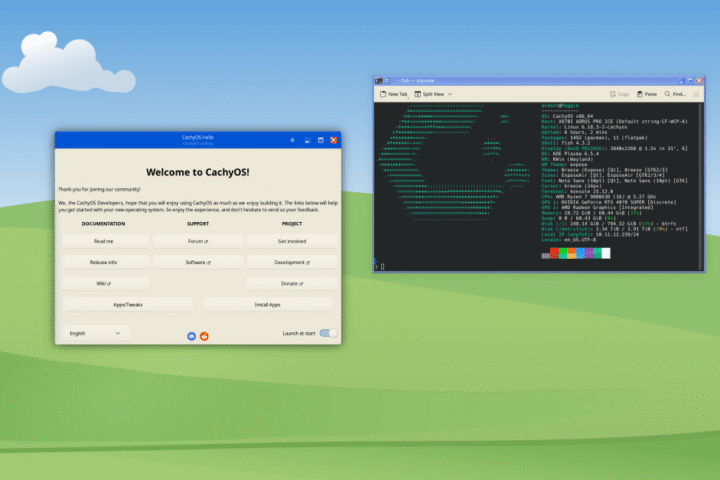Viewport: 720px width, 480px height.
Task: Click the 'OS: CachyOS x86_64' line
Action: tap(567, 116)
